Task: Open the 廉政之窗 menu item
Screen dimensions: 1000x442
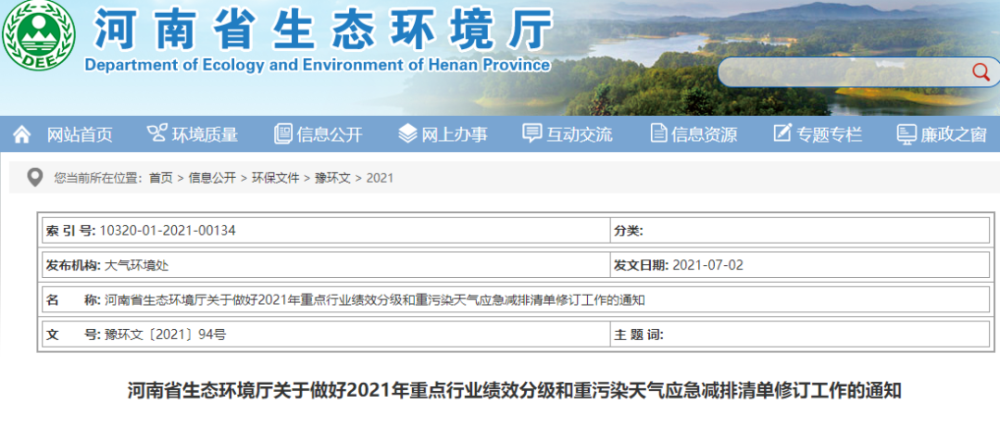Action: [x=954, y=135]
